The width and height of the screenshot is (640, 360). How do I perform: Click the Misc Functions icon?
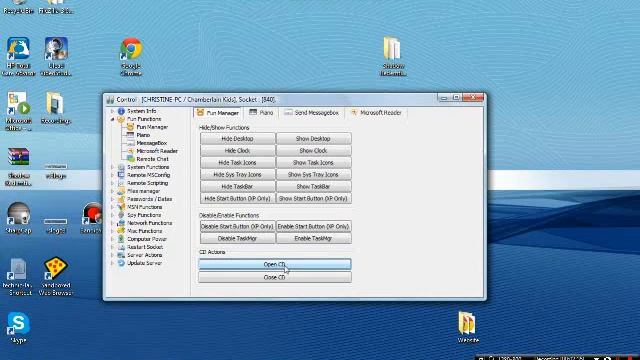[121, 231]
